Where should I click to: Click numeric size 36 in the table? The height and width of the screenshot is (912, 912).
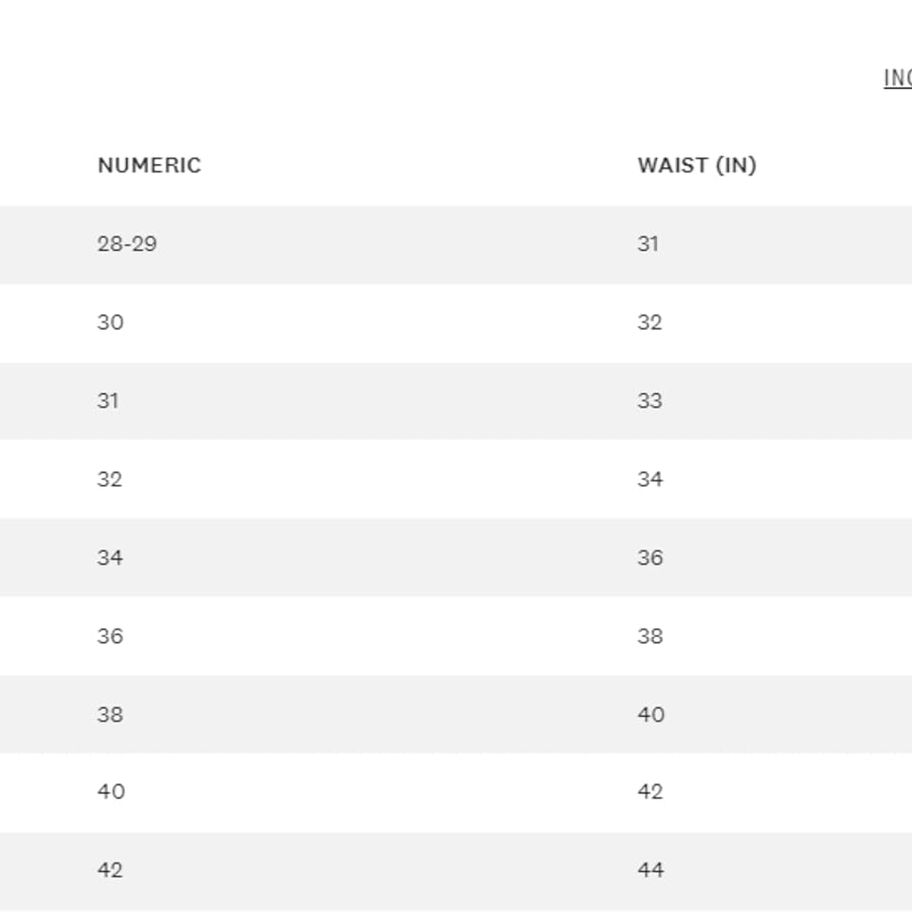110,636
